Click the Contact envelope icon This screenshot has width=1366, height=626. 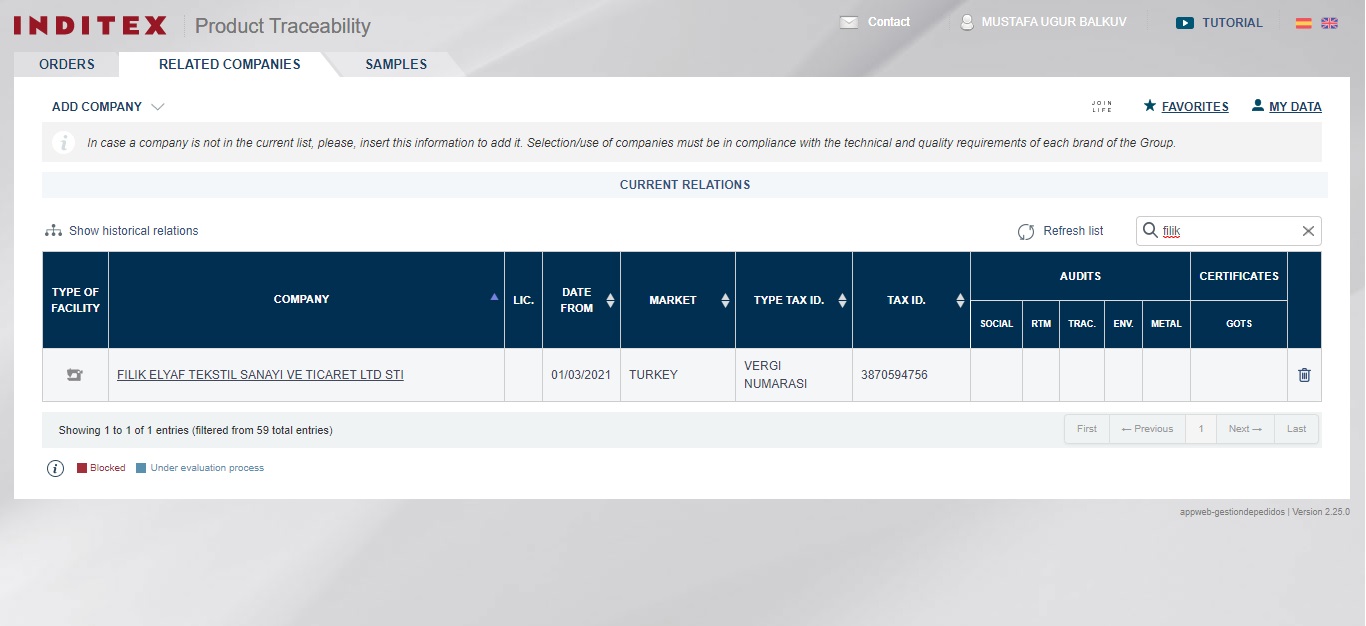point(849,22)
